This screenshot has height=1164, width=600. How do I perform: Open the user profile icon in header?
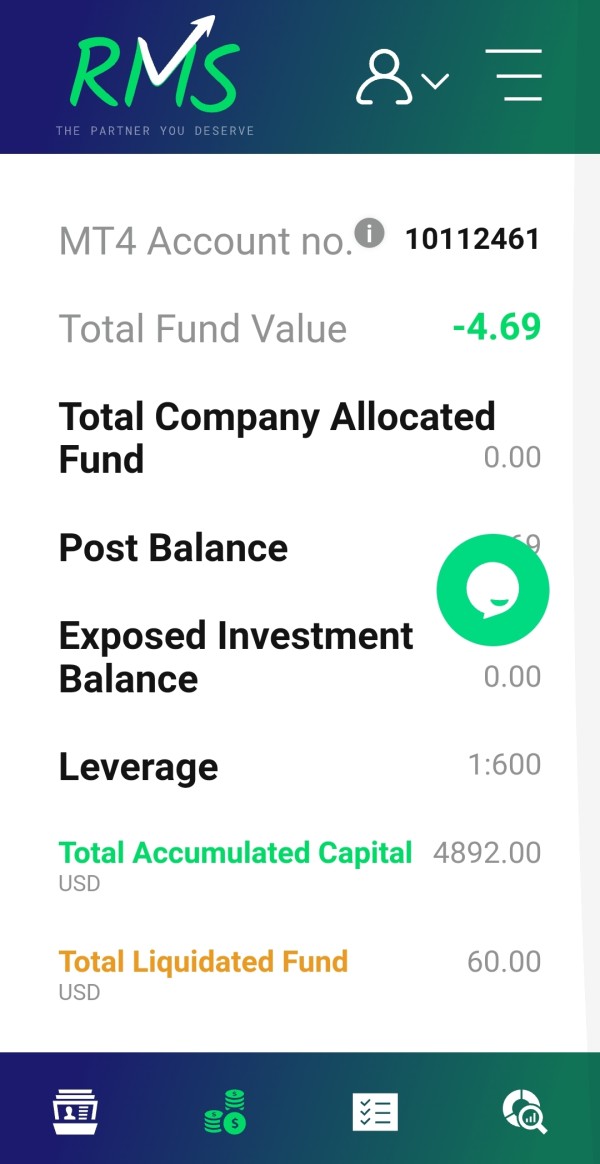(384, 78)
